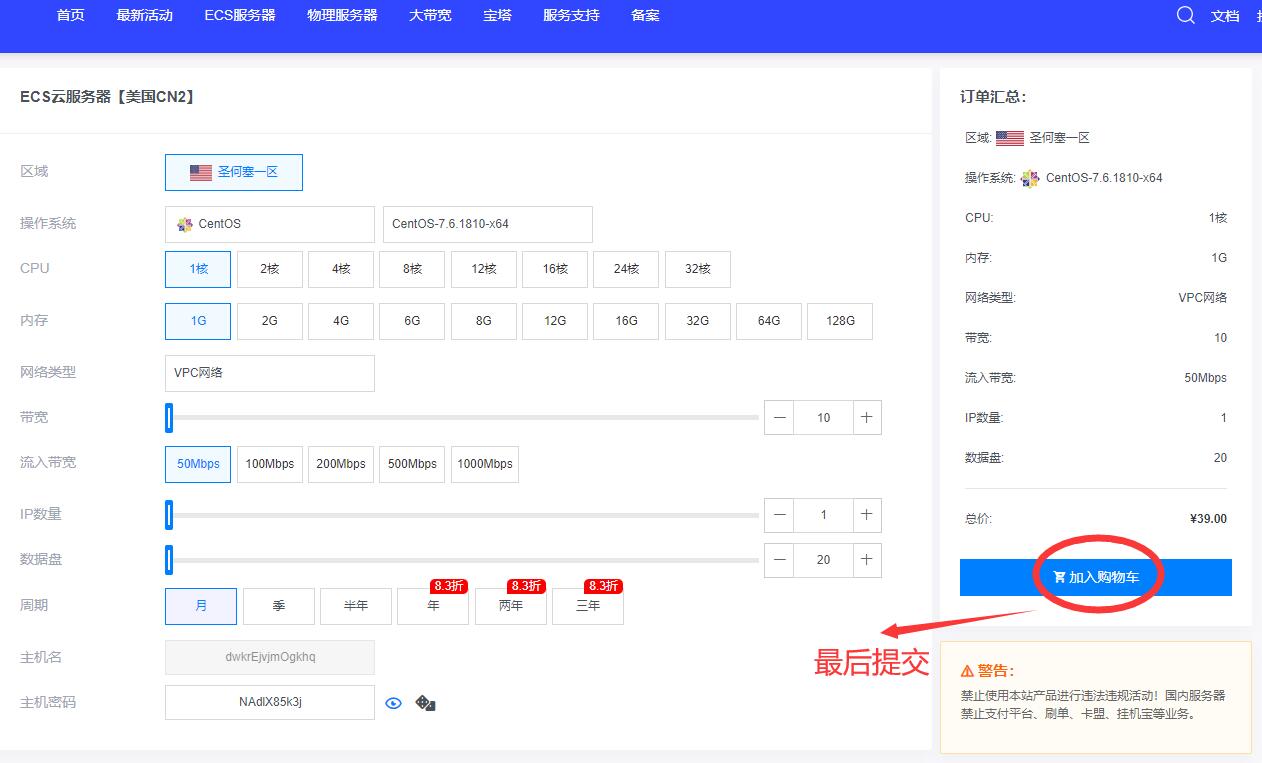1262x763 pixels.
Task: Select 1G memory option
Action: coord(198,321)
